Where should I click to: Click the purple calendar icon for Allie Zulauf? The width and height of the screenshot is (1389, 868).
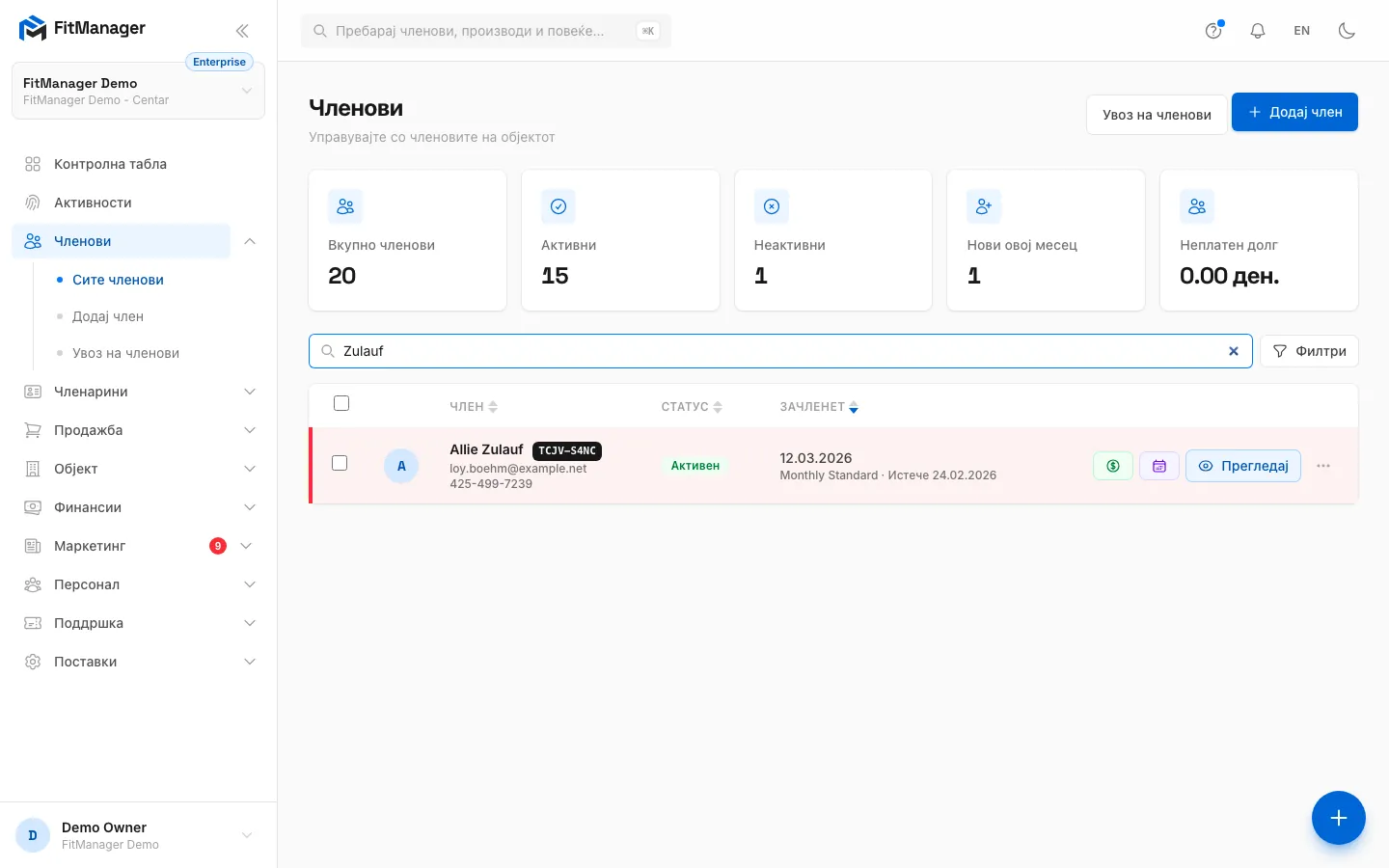point(1159,466)
